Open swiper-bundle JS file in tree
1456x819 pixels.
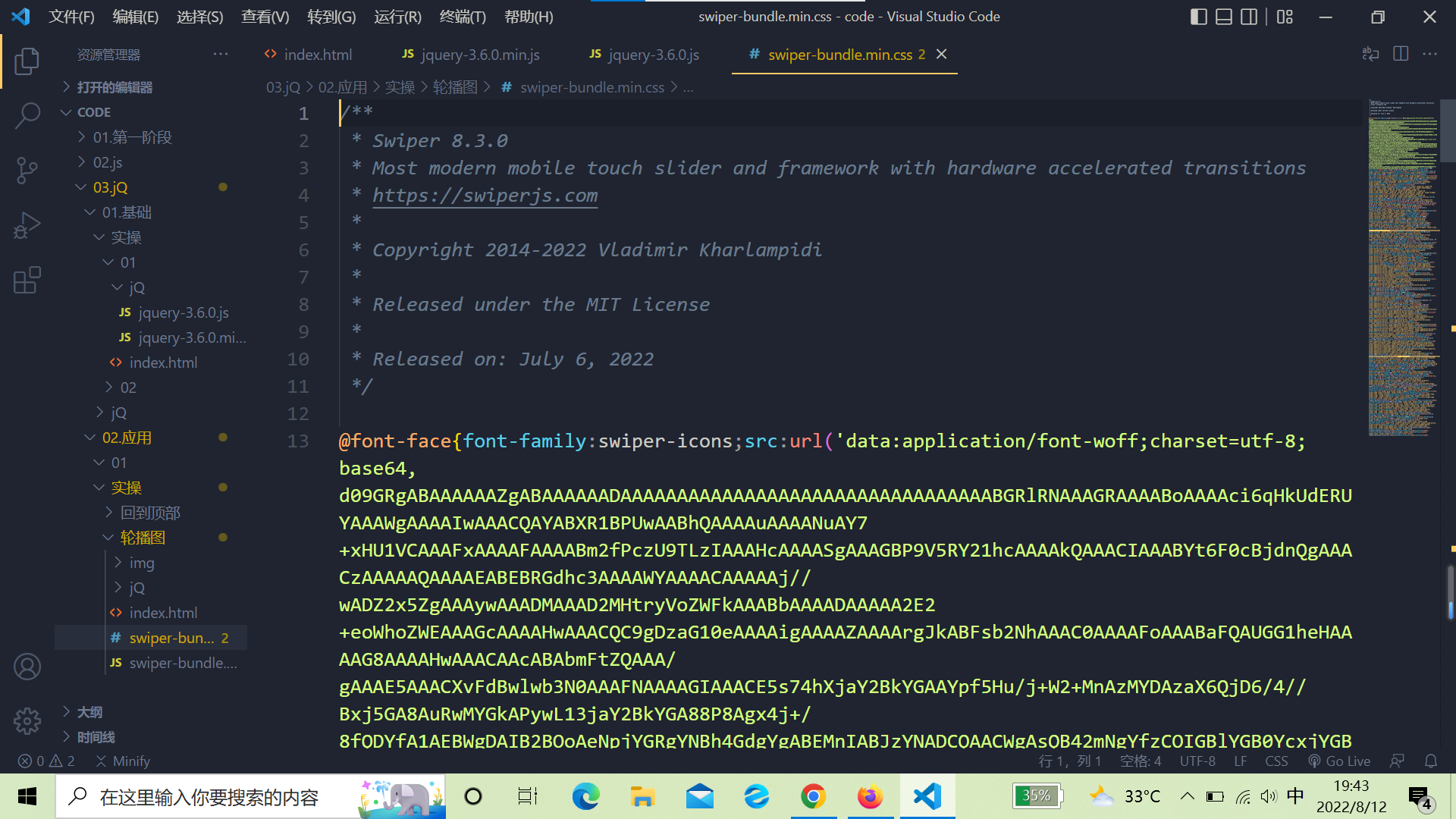click(183, 663)
